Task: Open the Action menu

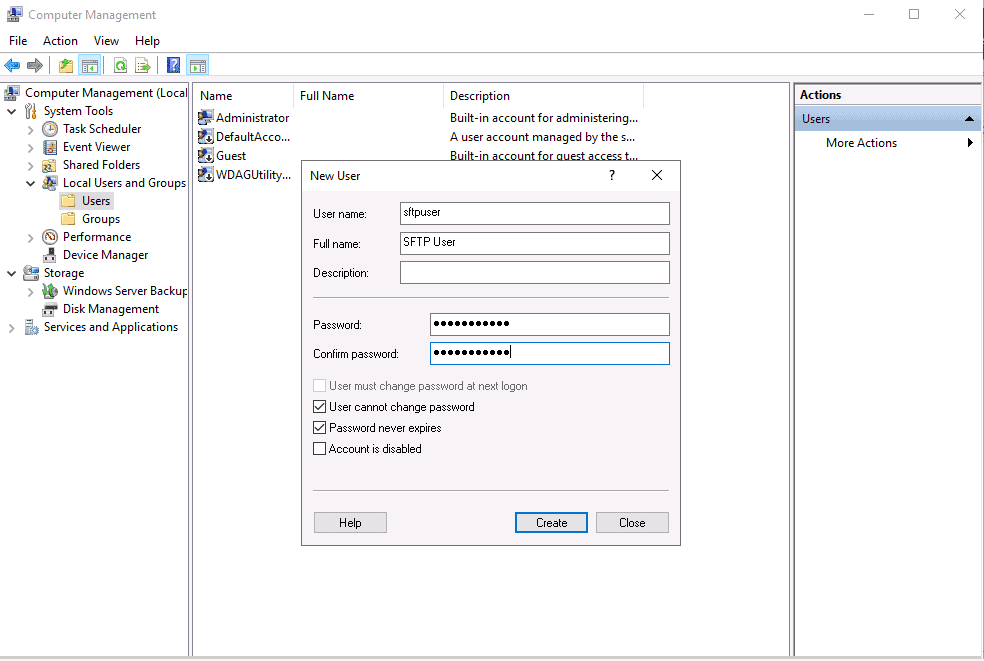Action: (60, 41)
